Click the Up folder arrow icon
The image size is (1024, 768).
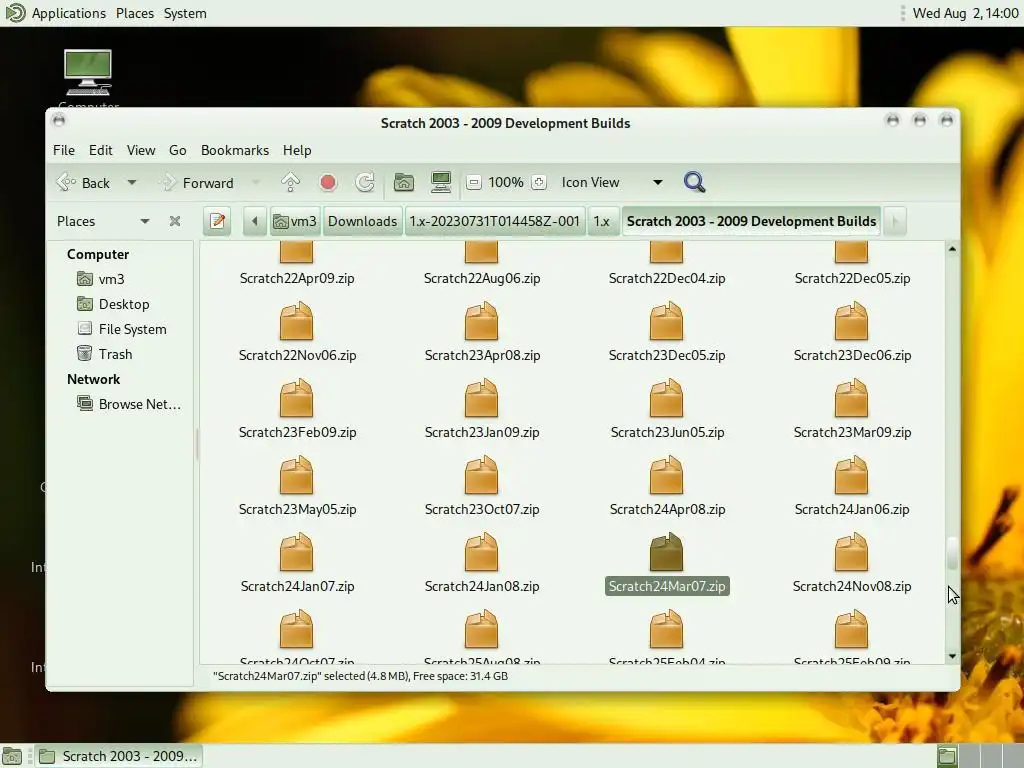[290, 182]
